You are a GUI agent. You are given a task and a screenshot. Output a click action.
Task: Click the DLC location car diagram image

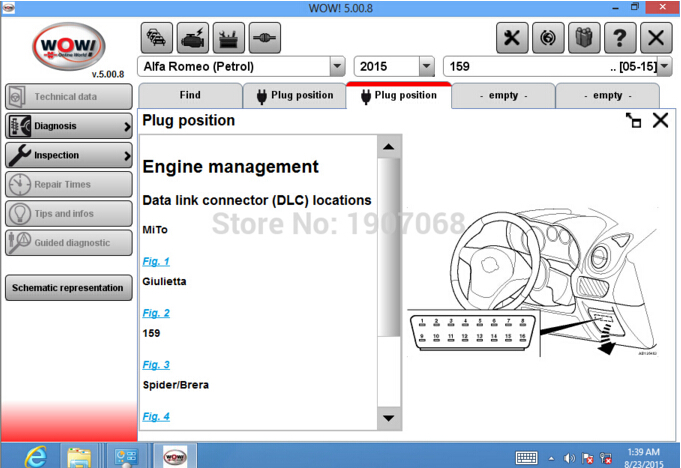click(x=533, y=282)
